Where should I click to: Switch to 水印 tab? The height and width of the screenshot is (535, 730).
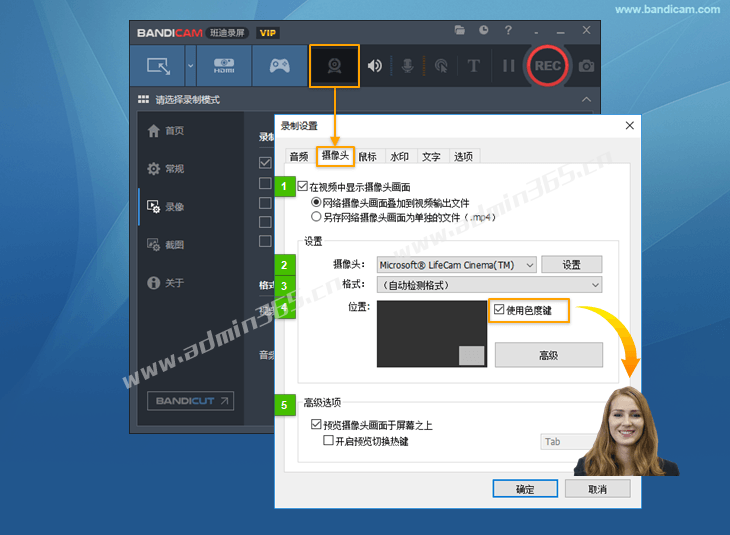click(399, 156)
